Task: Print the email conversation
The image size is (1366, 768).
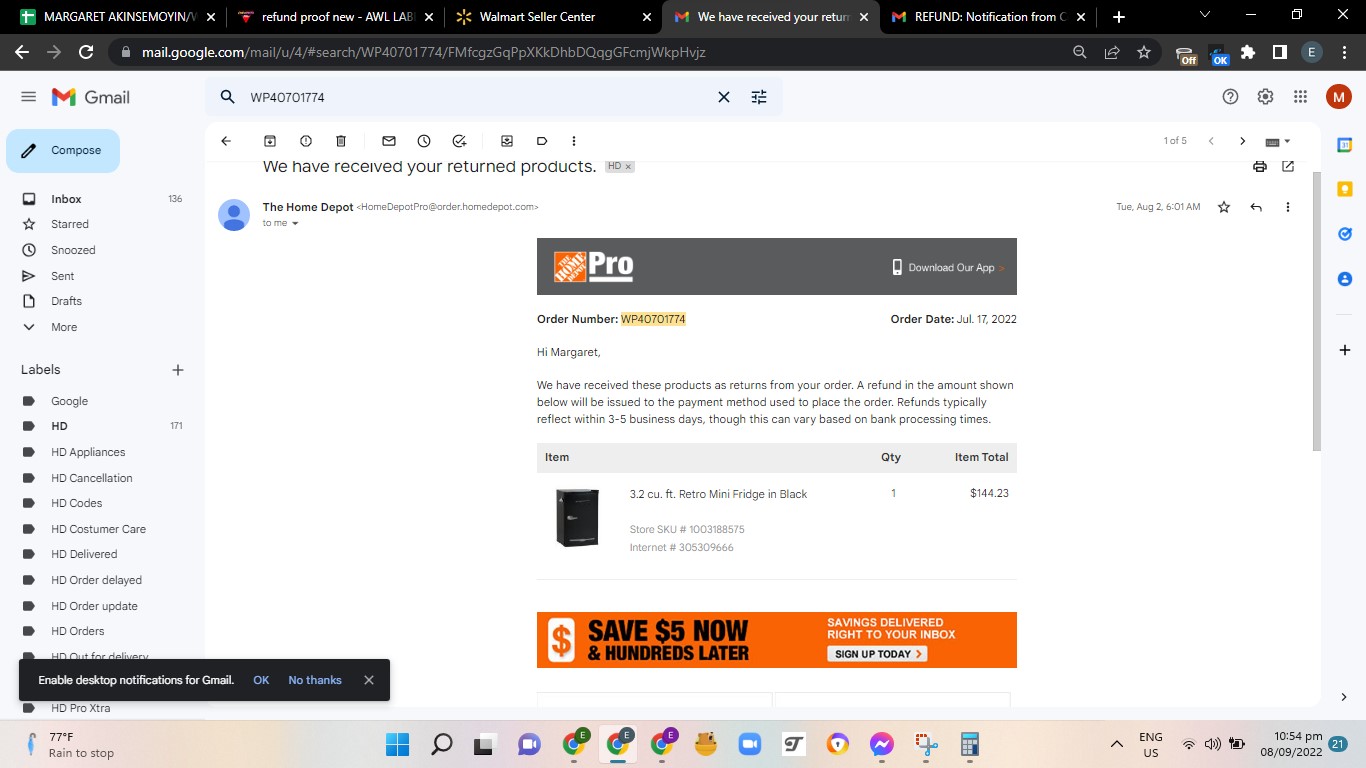Action: (x=1260, y=166)
